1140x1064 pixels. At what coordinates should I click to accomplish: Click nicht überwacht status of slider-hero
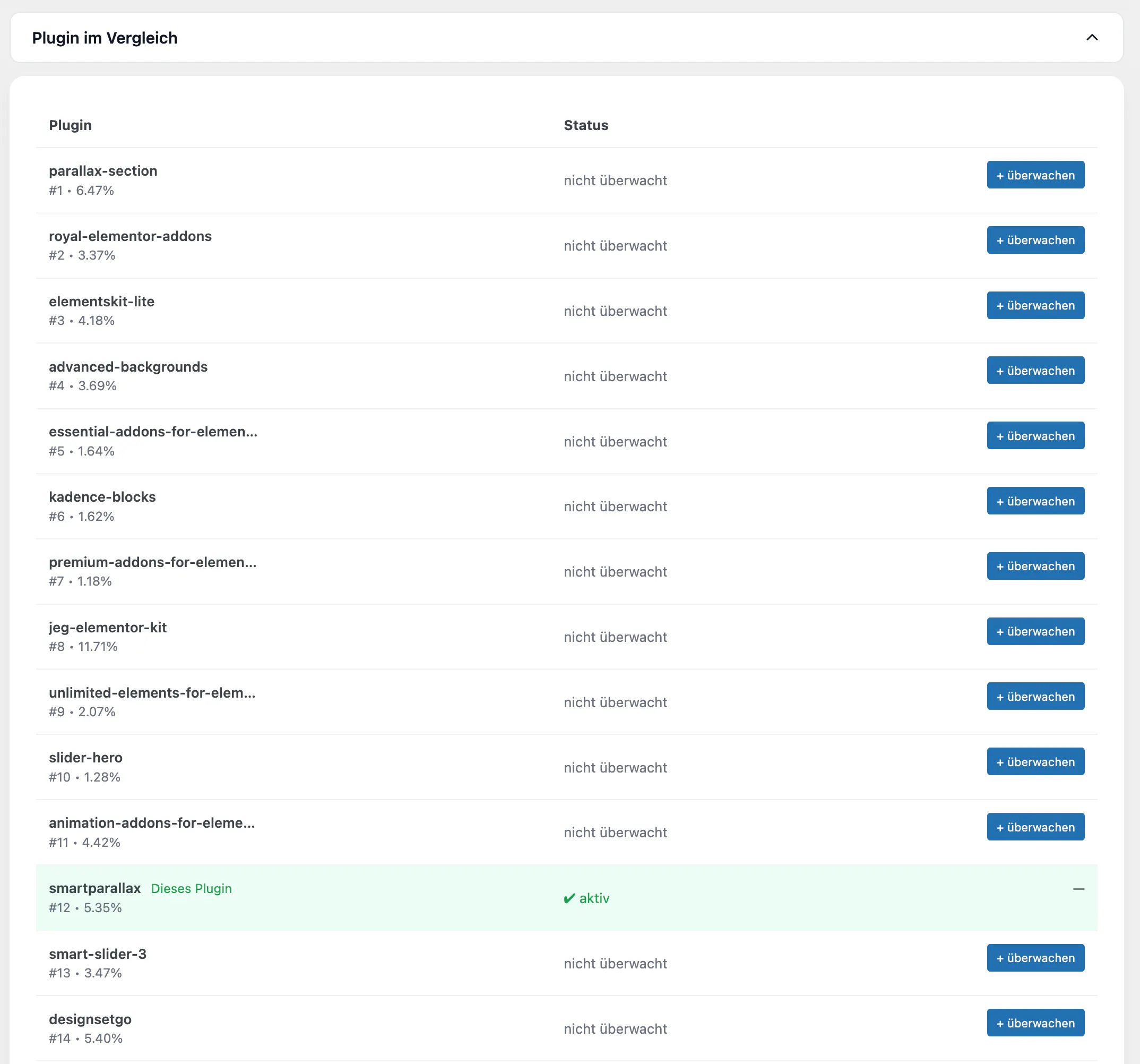(x=615, y=767)
